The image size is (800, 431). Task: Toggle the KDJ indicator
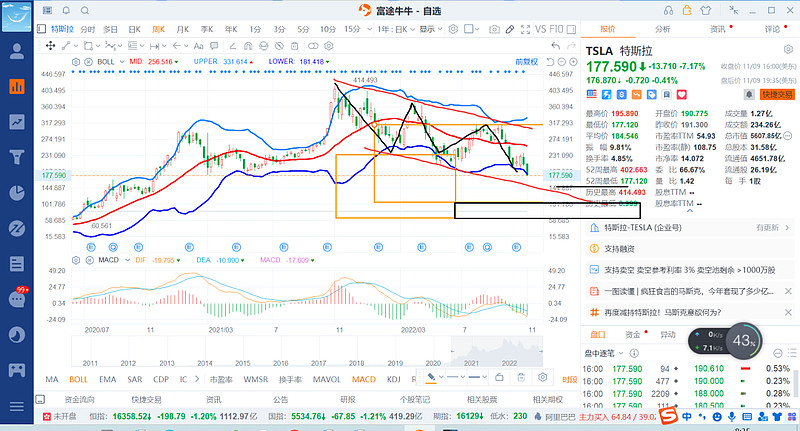point(393,379)
